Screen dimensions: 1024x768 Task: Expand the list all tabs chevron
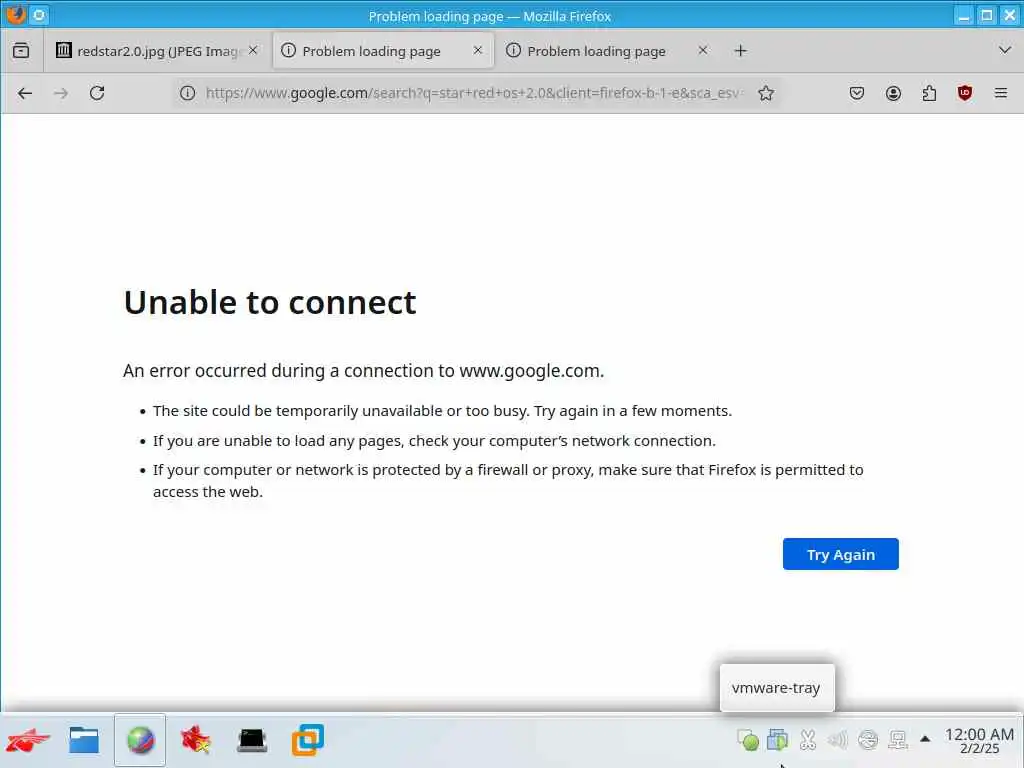[1004, 50]
